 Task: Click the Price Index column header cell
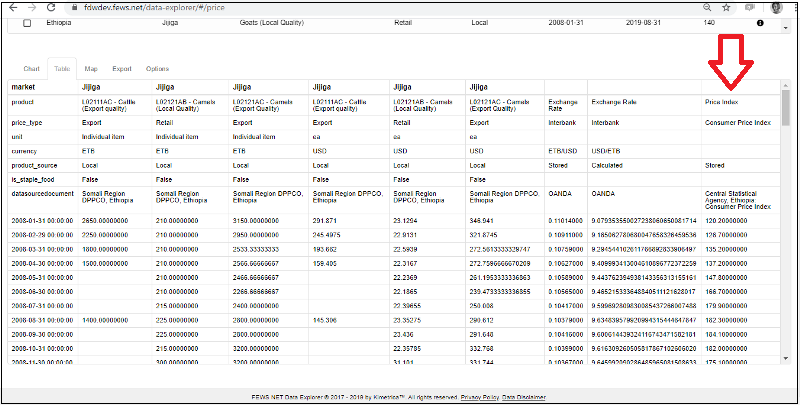pyautogui.click(x=721, y=102)
